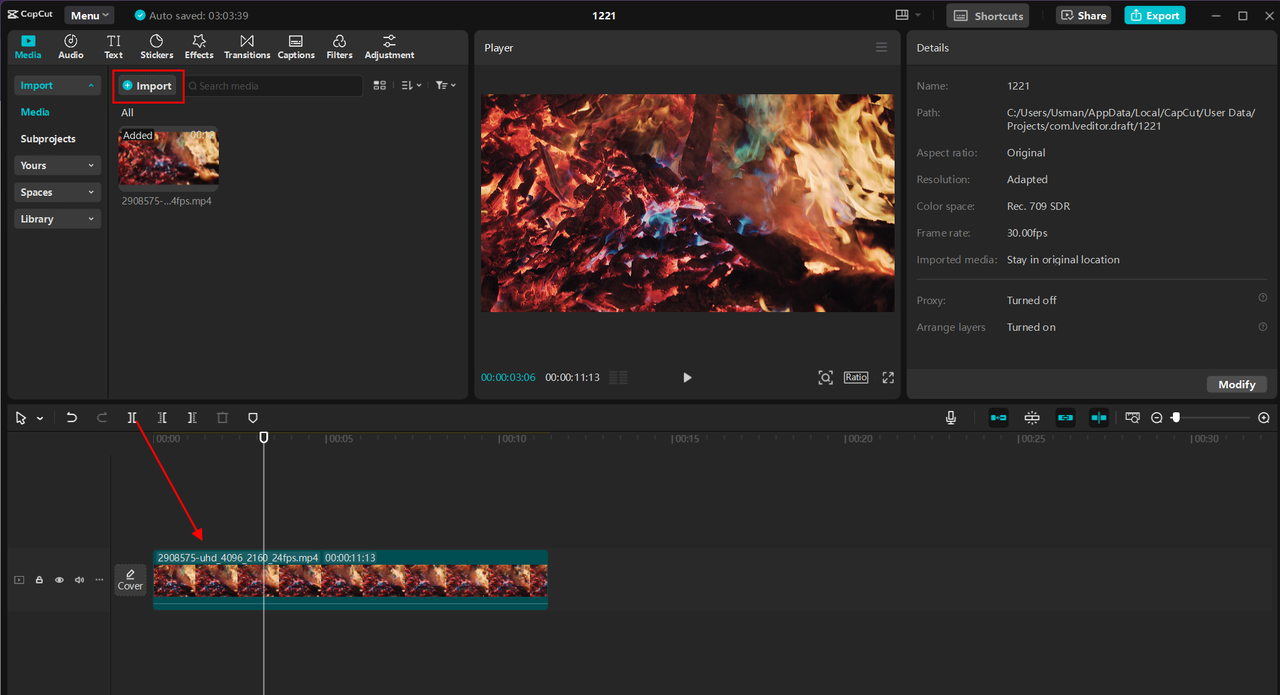Mute the video track audio
This screenshot has height=695, width=1280.
click(x=79, y=580)
